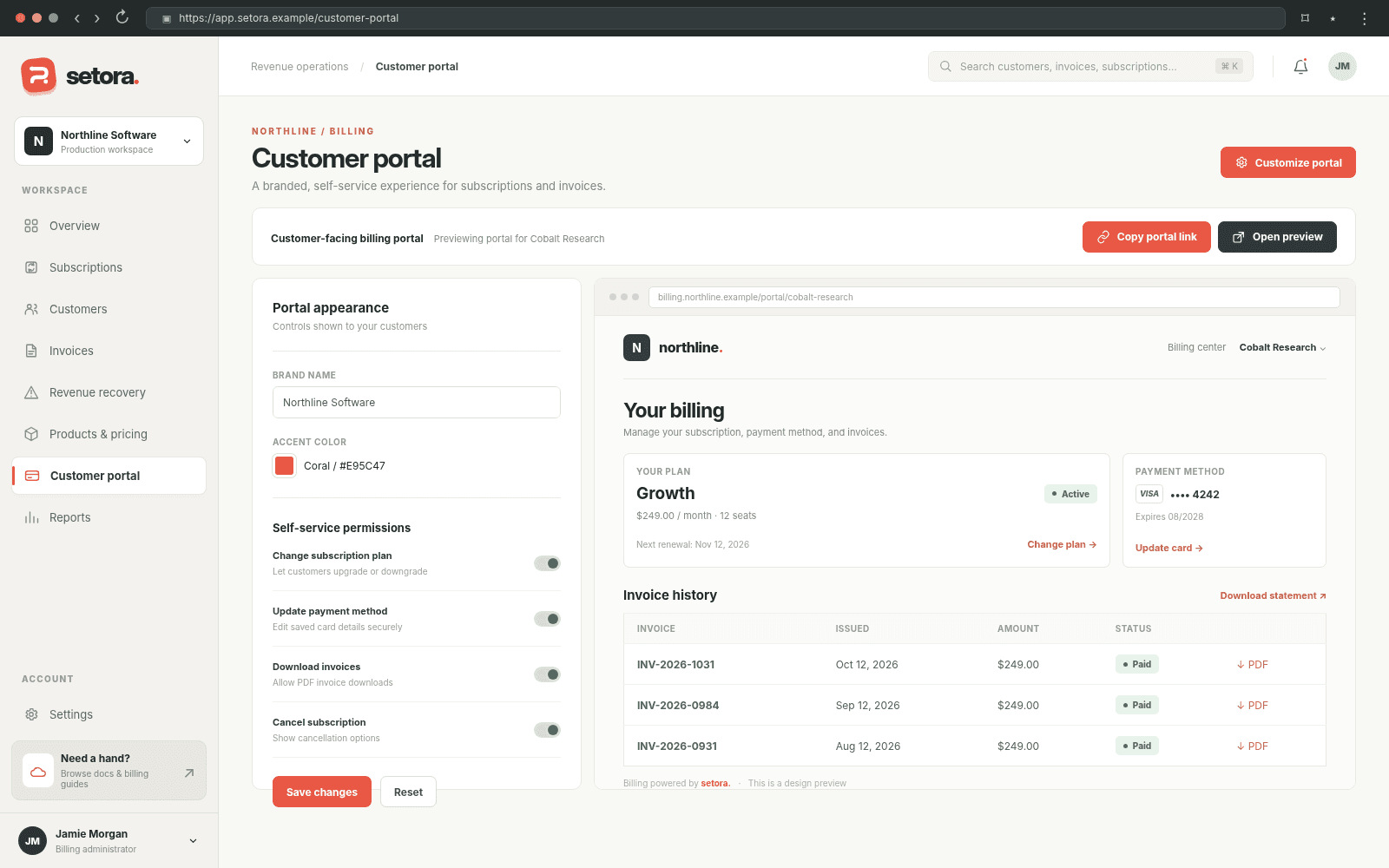Click the Products & pricing box icon

pyautogui.click(x=31, y=434)
